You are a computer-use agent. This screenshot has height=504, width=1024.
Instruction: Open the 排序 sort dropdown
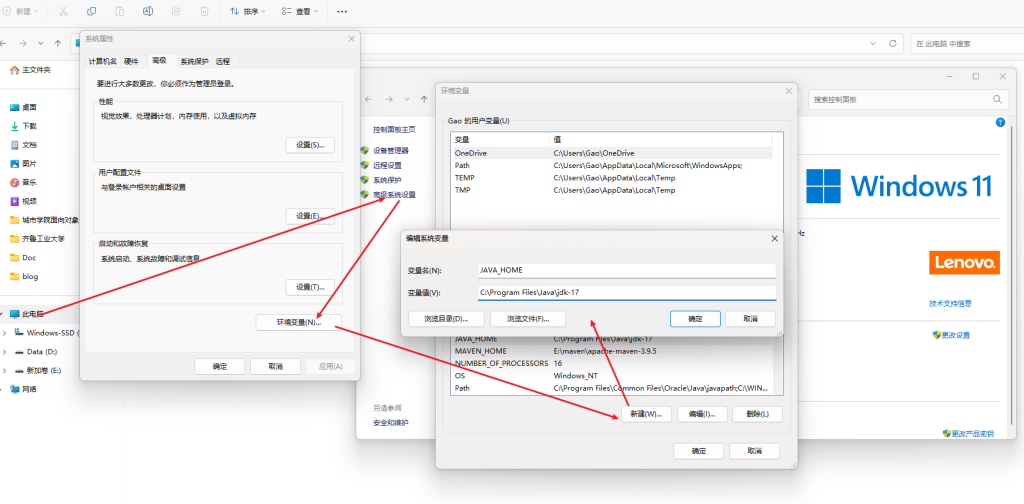pos(248,11)
